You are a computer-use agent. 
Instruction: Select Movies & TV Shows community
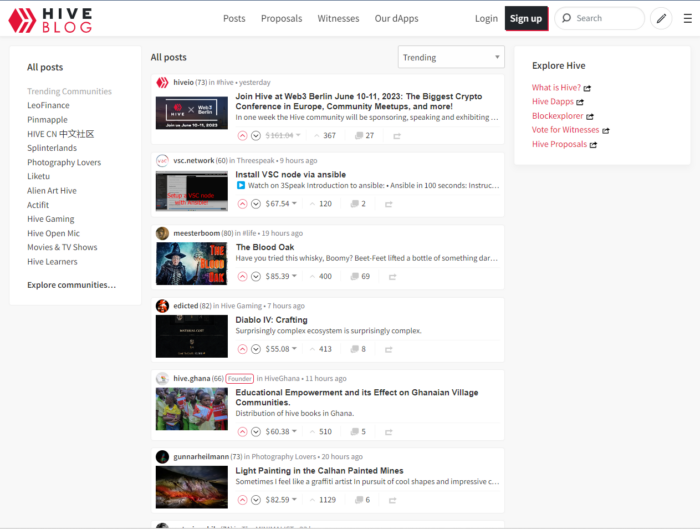click(x=62, y=247)
